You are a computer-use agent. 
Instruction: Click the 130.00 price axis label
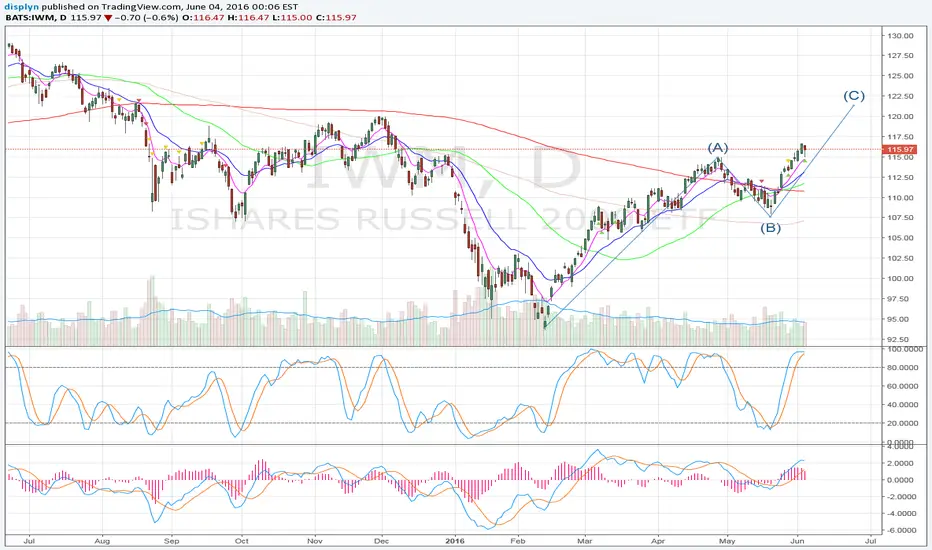coord(900,36)
